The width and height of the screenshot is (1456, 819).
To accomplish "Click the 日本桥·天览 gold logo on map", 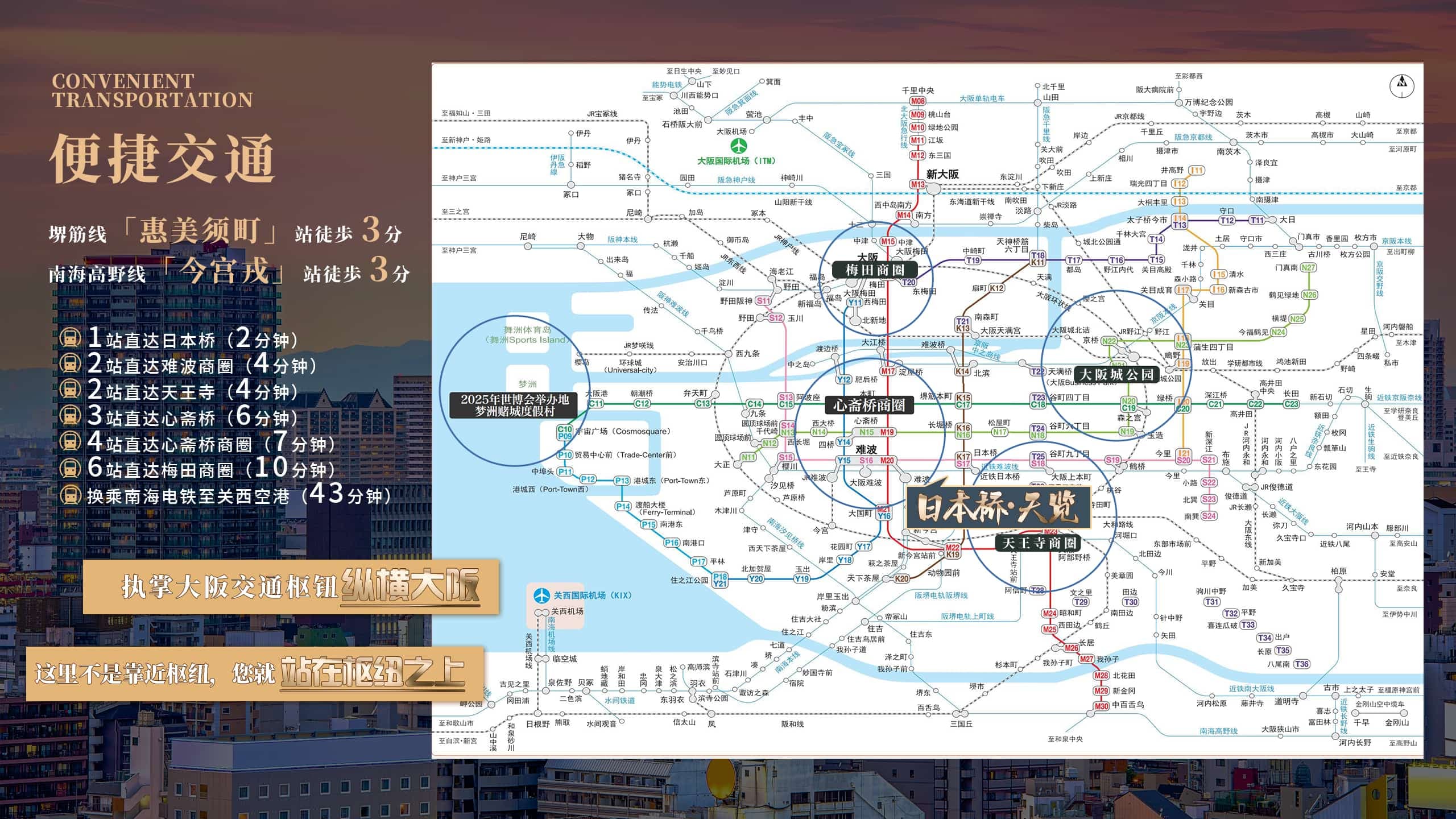I will click(x=998, y=506).
